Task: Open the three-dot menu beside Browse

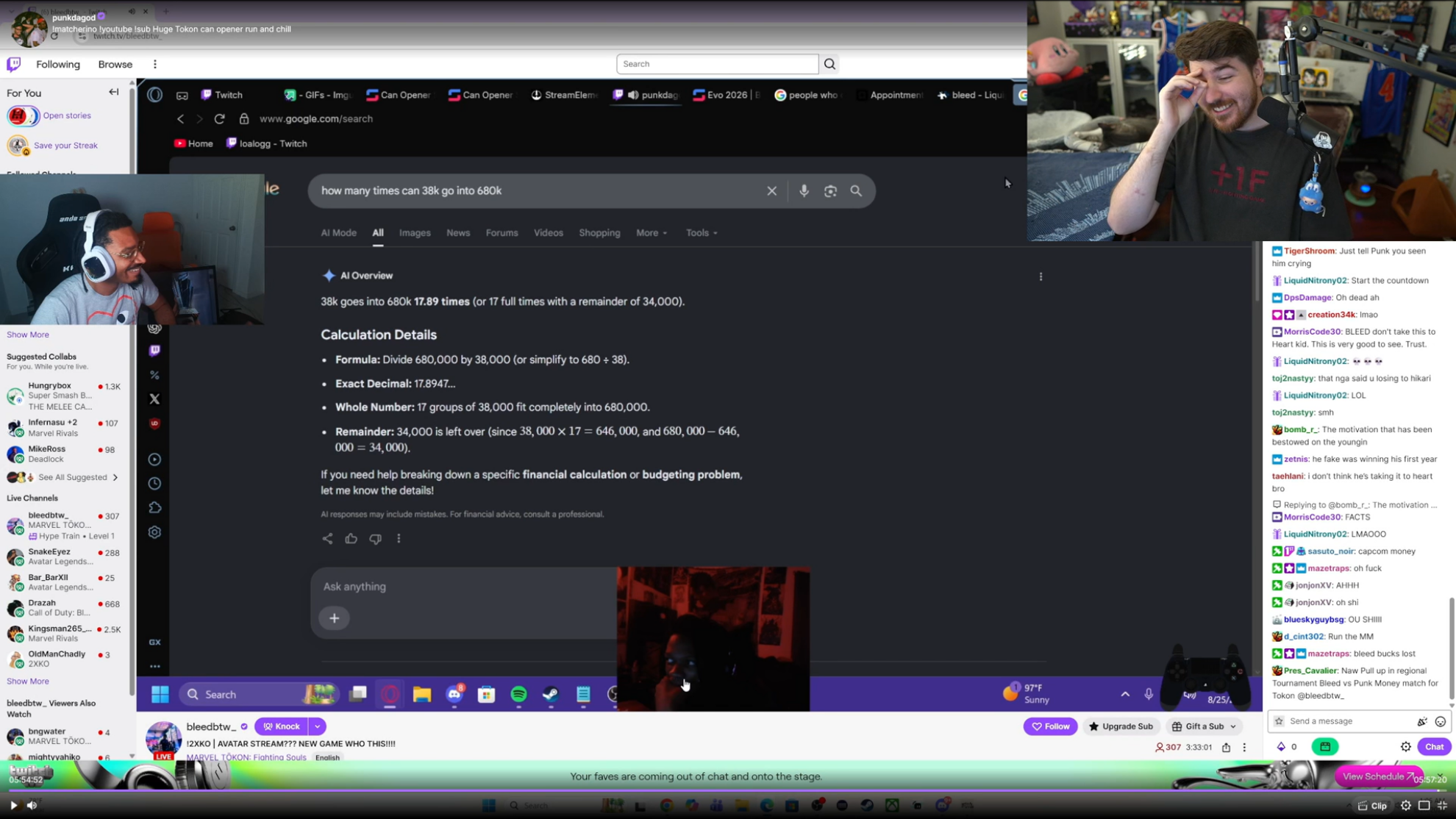Action: 155,65
